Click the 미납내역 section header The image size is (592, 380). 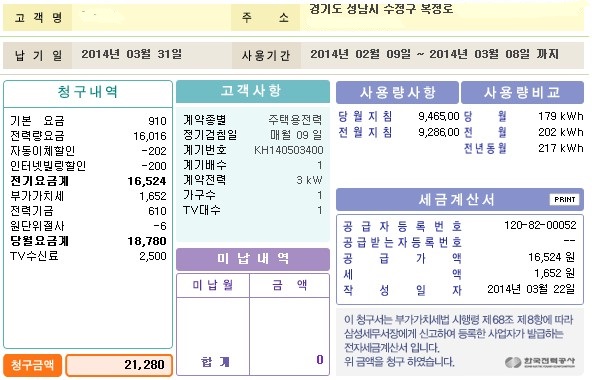tap(253, 259)
